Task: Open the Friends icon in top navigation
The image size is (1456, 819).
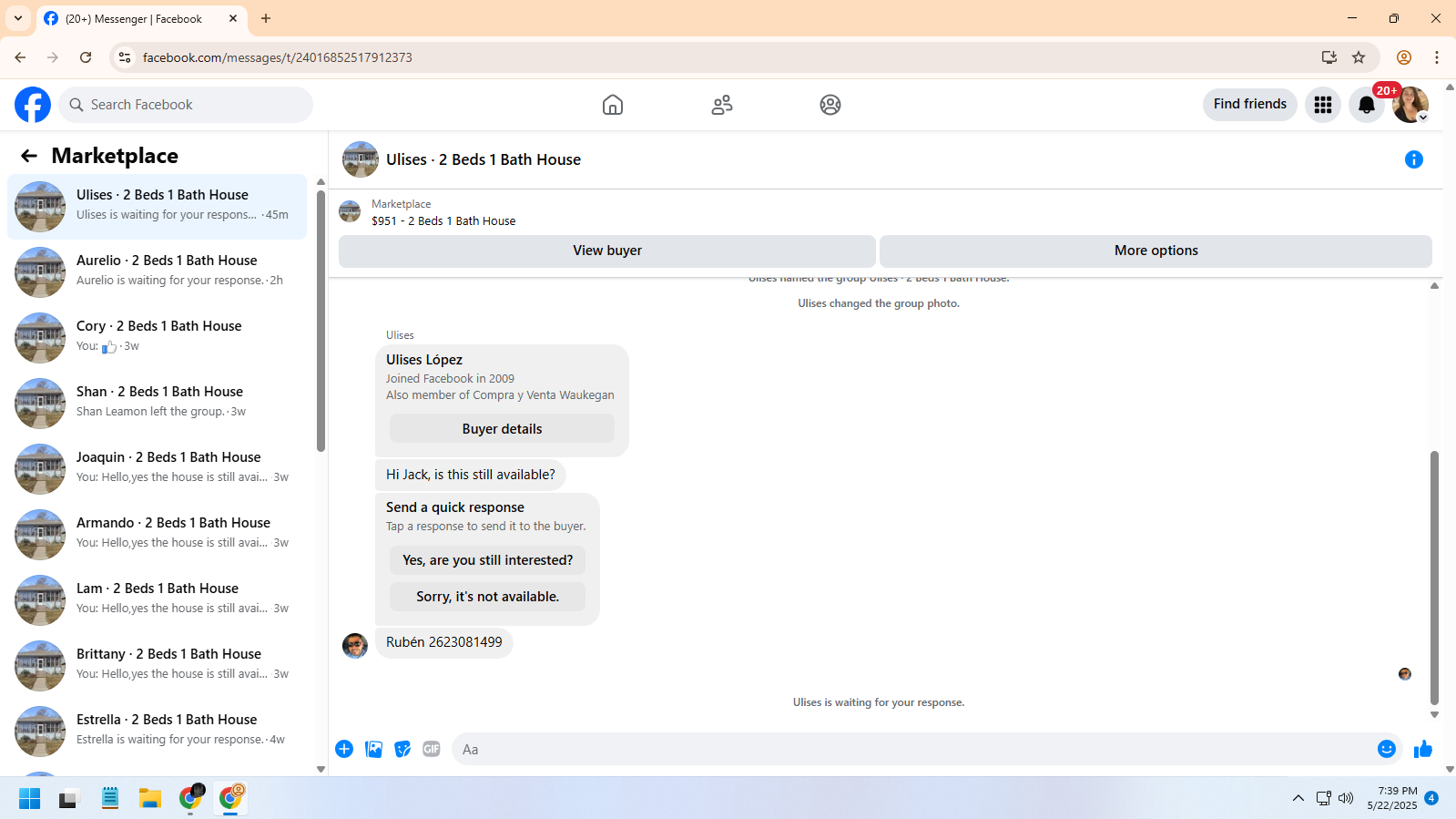Action: [722, 105]
